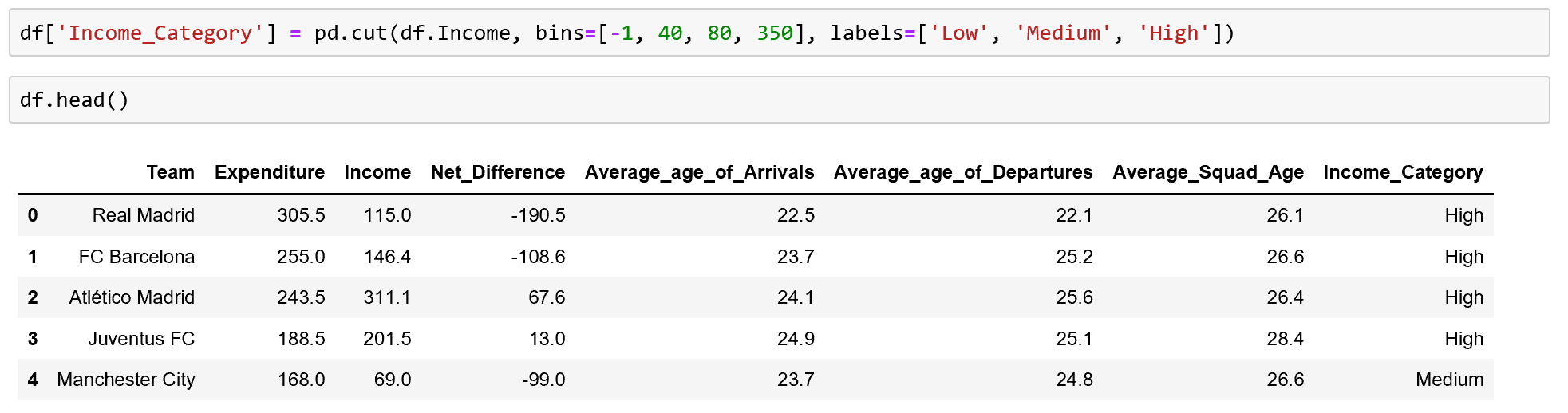
Task: Click row index 4
Action: click(x=33, y=380)
